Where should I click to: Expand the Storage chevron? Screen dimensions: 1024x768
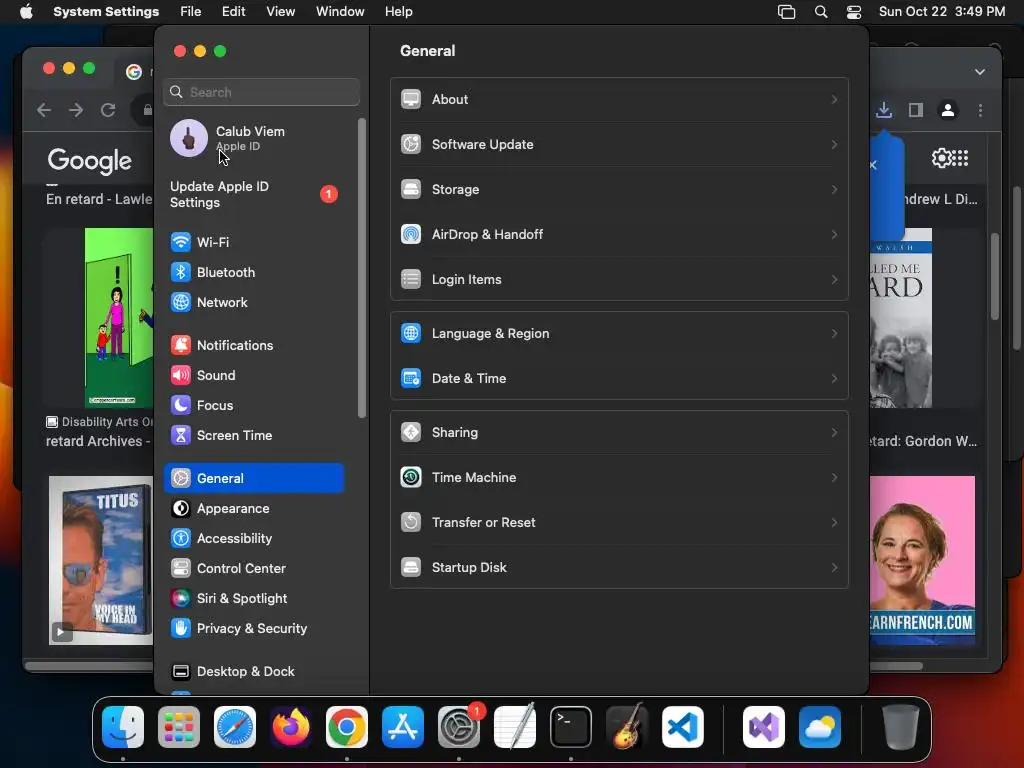(x=834, y=189)
